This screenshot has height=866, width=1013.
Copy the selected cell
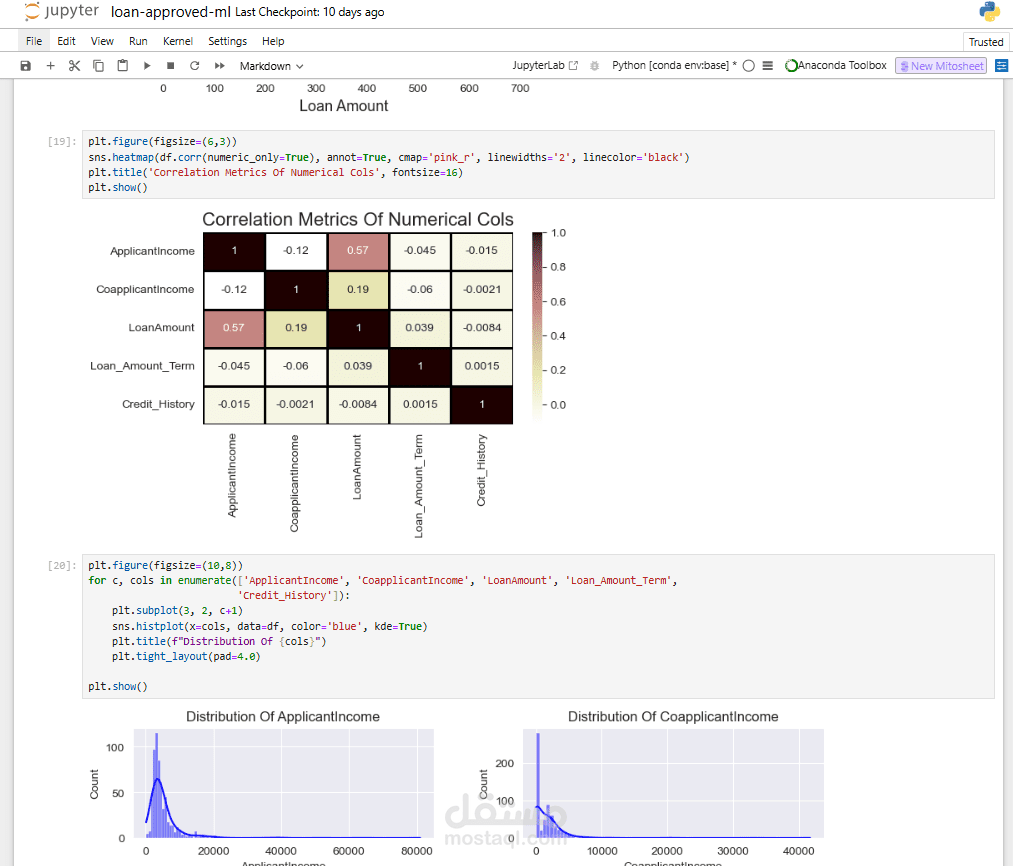click(98, 66)
